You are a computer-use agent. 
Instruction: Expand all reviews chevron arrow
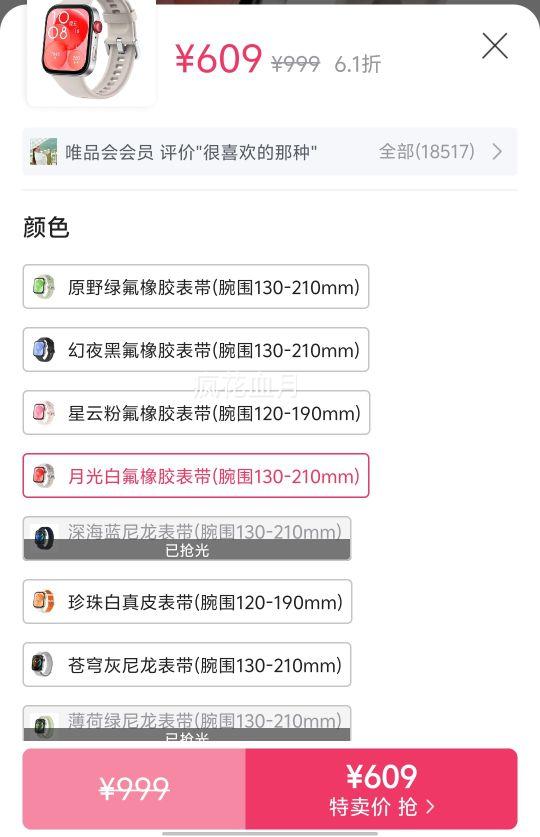click(x=497, y=152)
